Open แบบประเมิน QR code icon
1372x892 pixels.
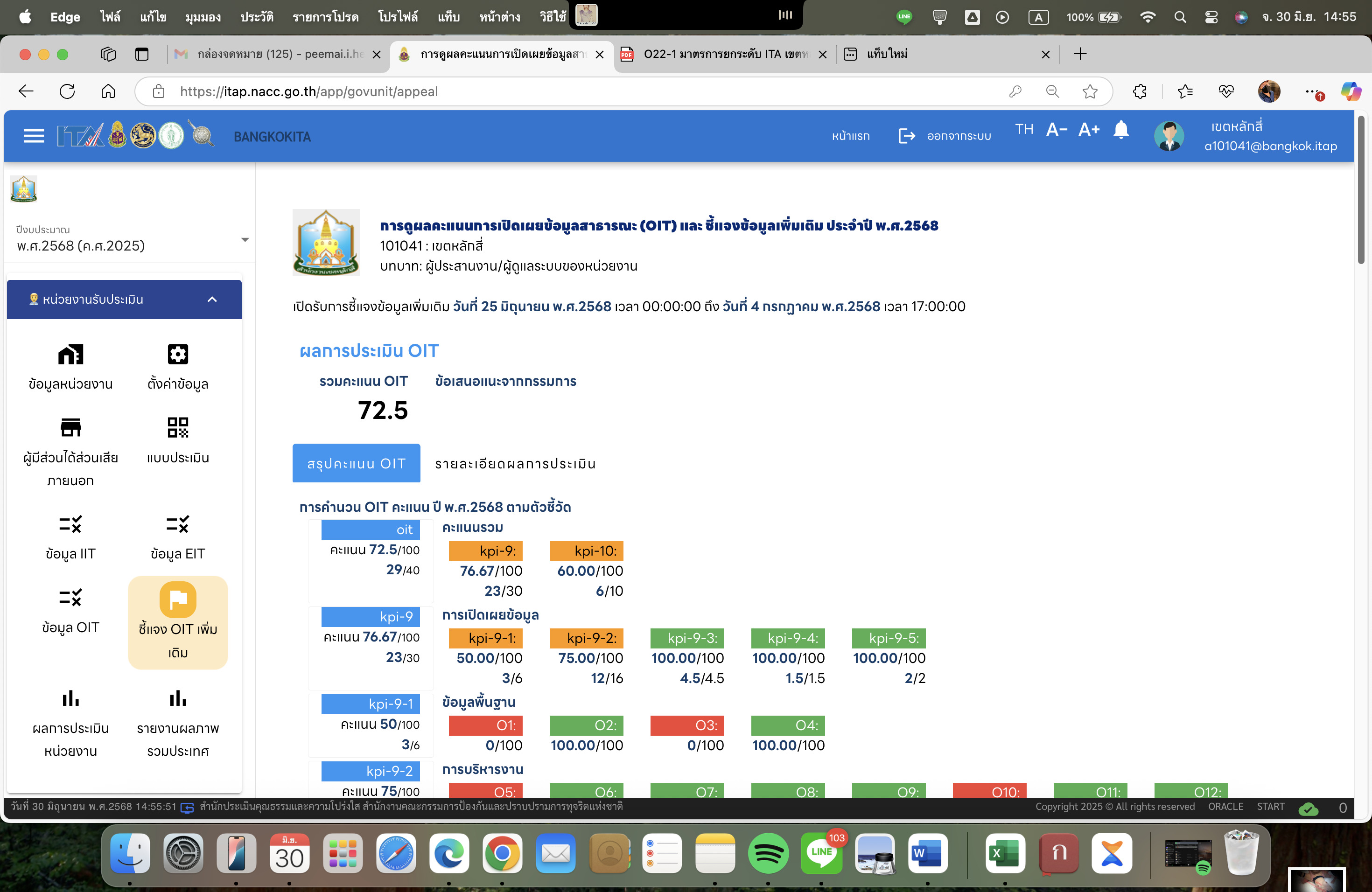(177, 427)
